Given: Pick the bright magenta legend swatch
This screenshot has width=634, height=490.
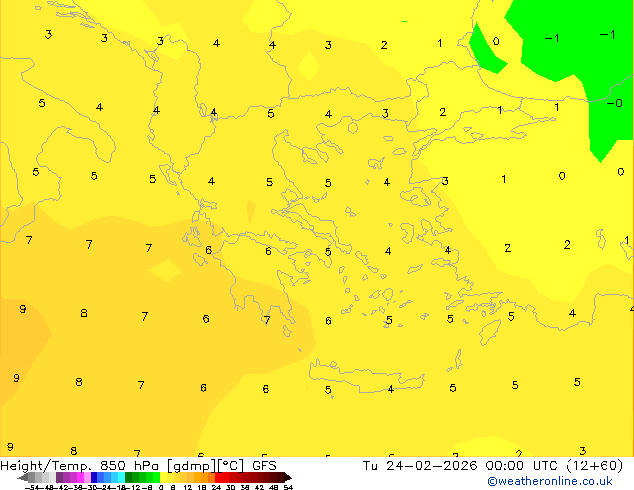Looking at the screenshot, I should (x=80, y=477).
